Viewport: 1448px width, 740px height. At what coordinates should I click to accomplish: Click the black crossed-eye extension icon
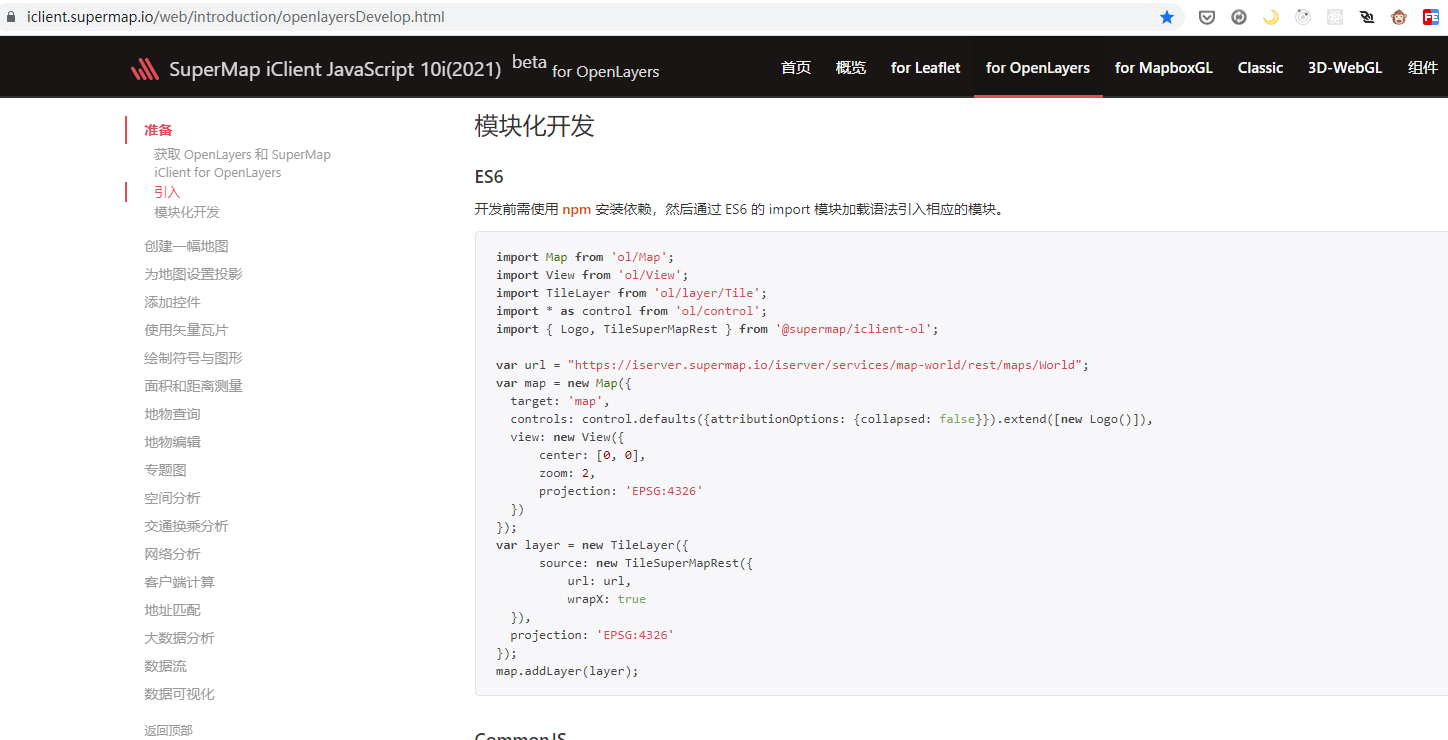[x=1367, y=17]
